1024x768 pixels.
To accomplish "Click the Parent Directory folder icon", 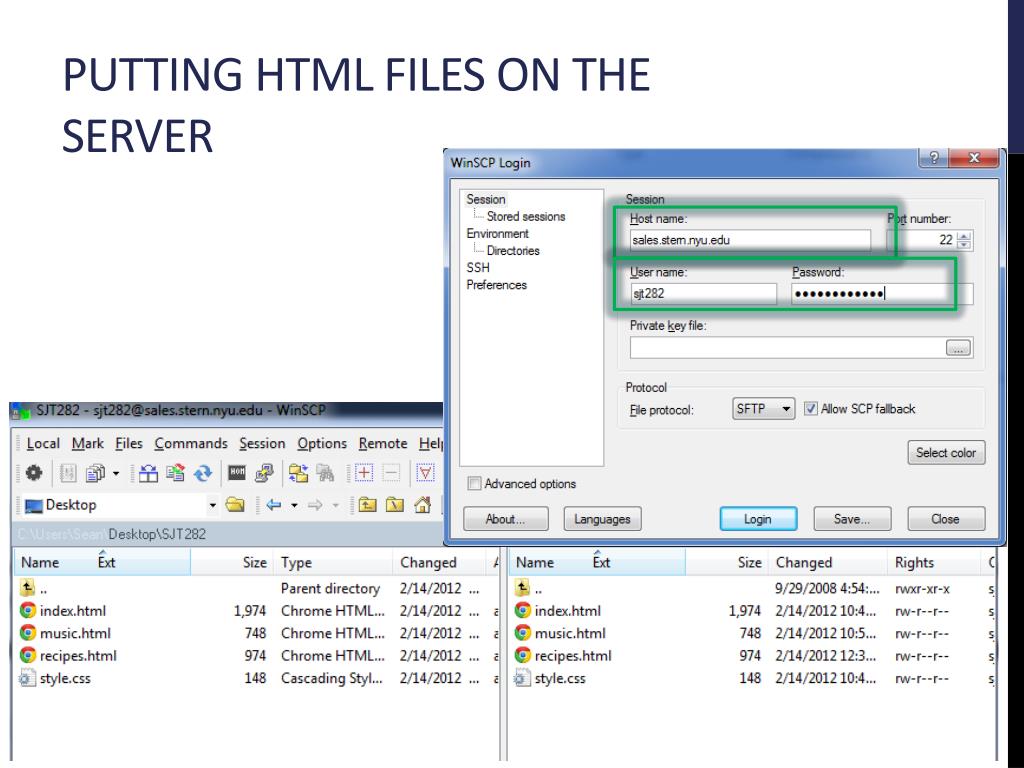I will [367, 505].
